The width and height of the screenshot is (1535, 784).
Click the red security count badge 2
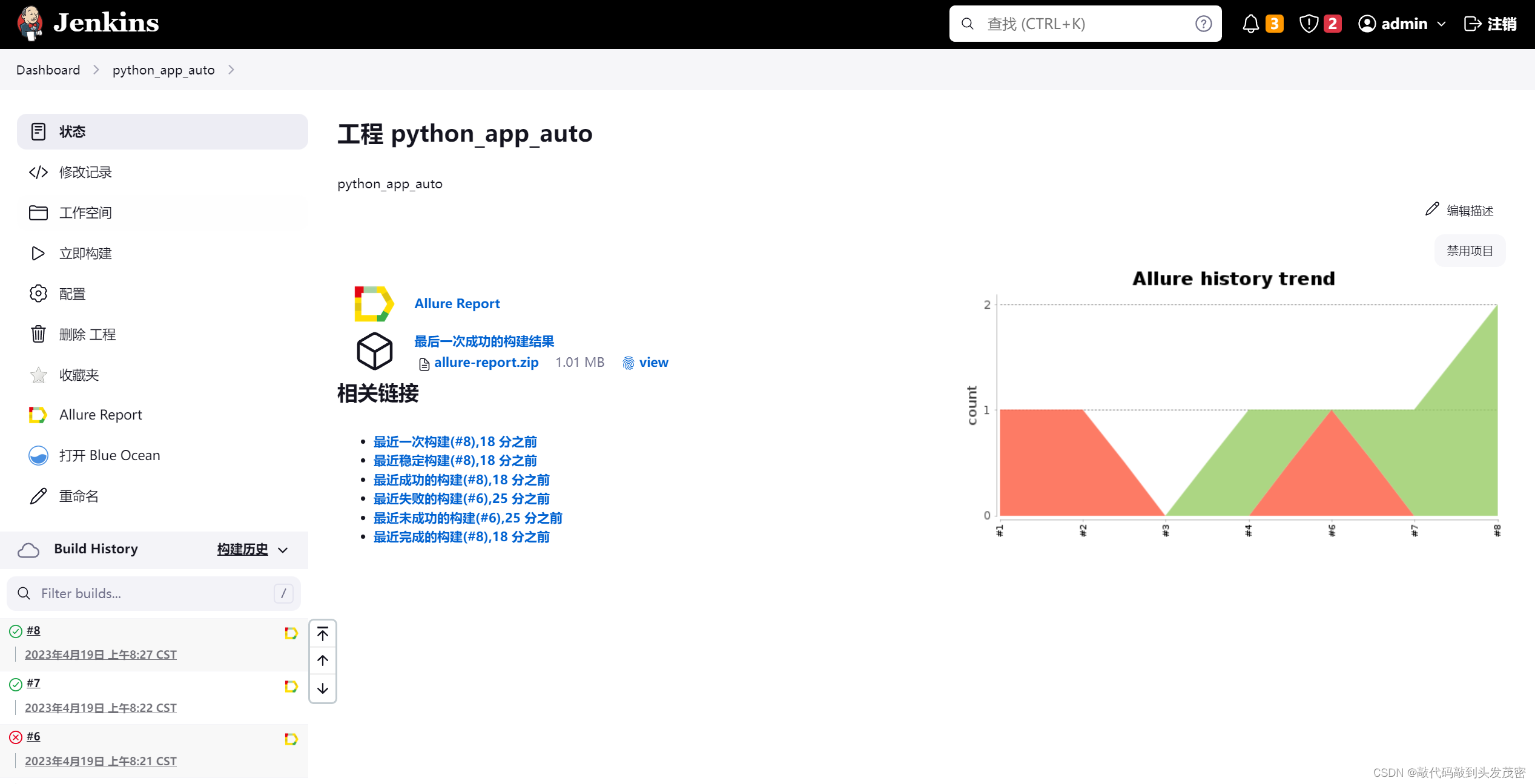(x=1332, y=24)
